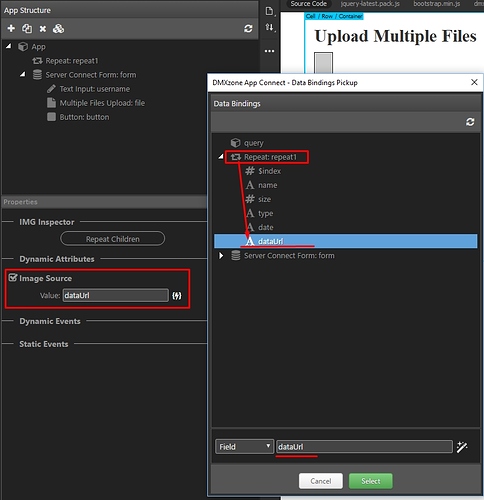Close the Data Bindings Pickup dialog
The height and width of the screenshot is (500, 484).
click(x=474, y=82)
